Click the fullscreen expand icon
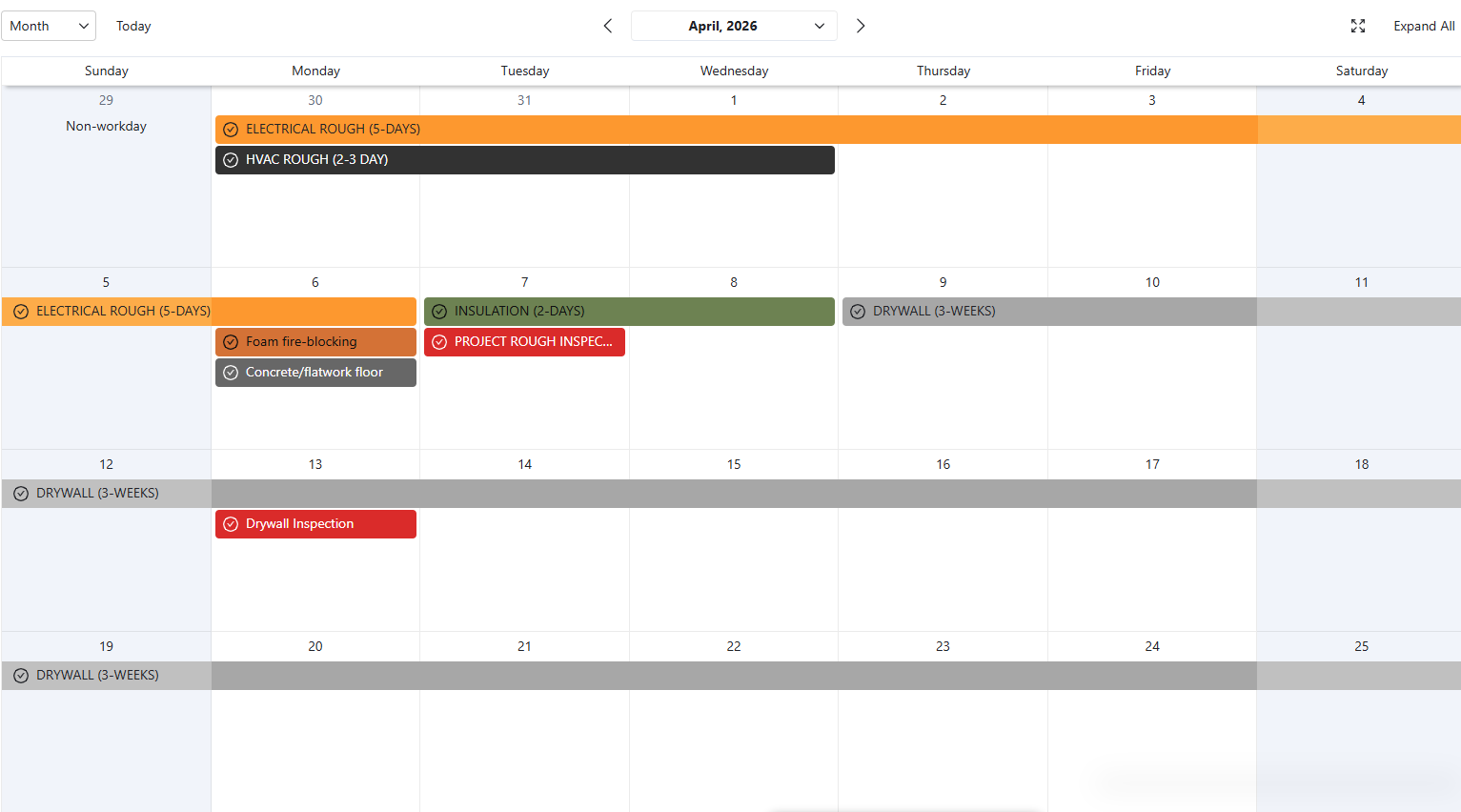The image size is (1461, 812). pyautogui.click(x=1358, y=26)
